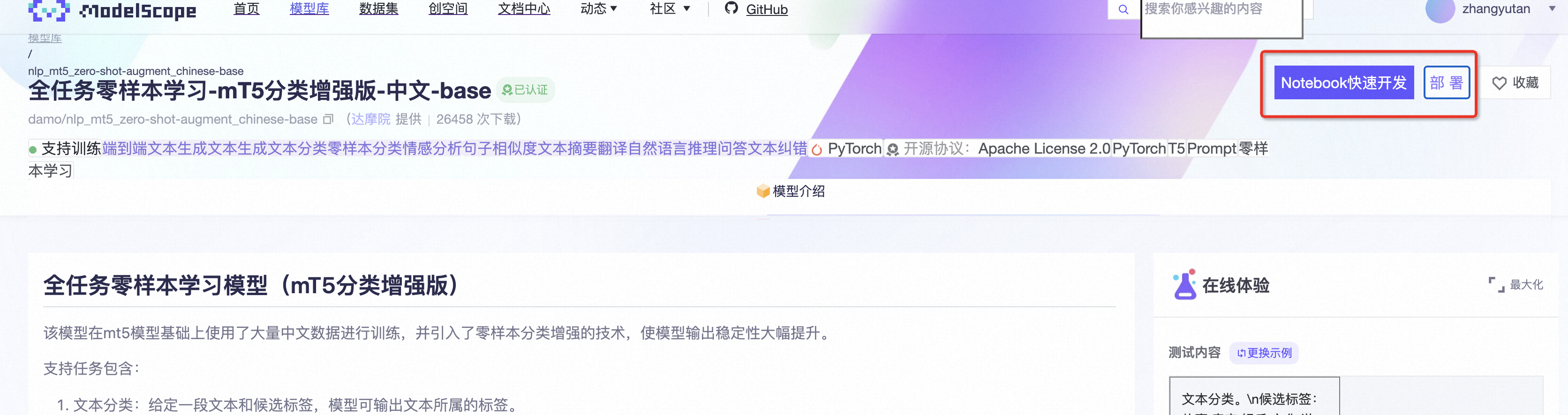Viewport: 1568px width, 415px height.
Task: Open the 首页 home page
Action: pyautogui.click(x=247, y=9)
